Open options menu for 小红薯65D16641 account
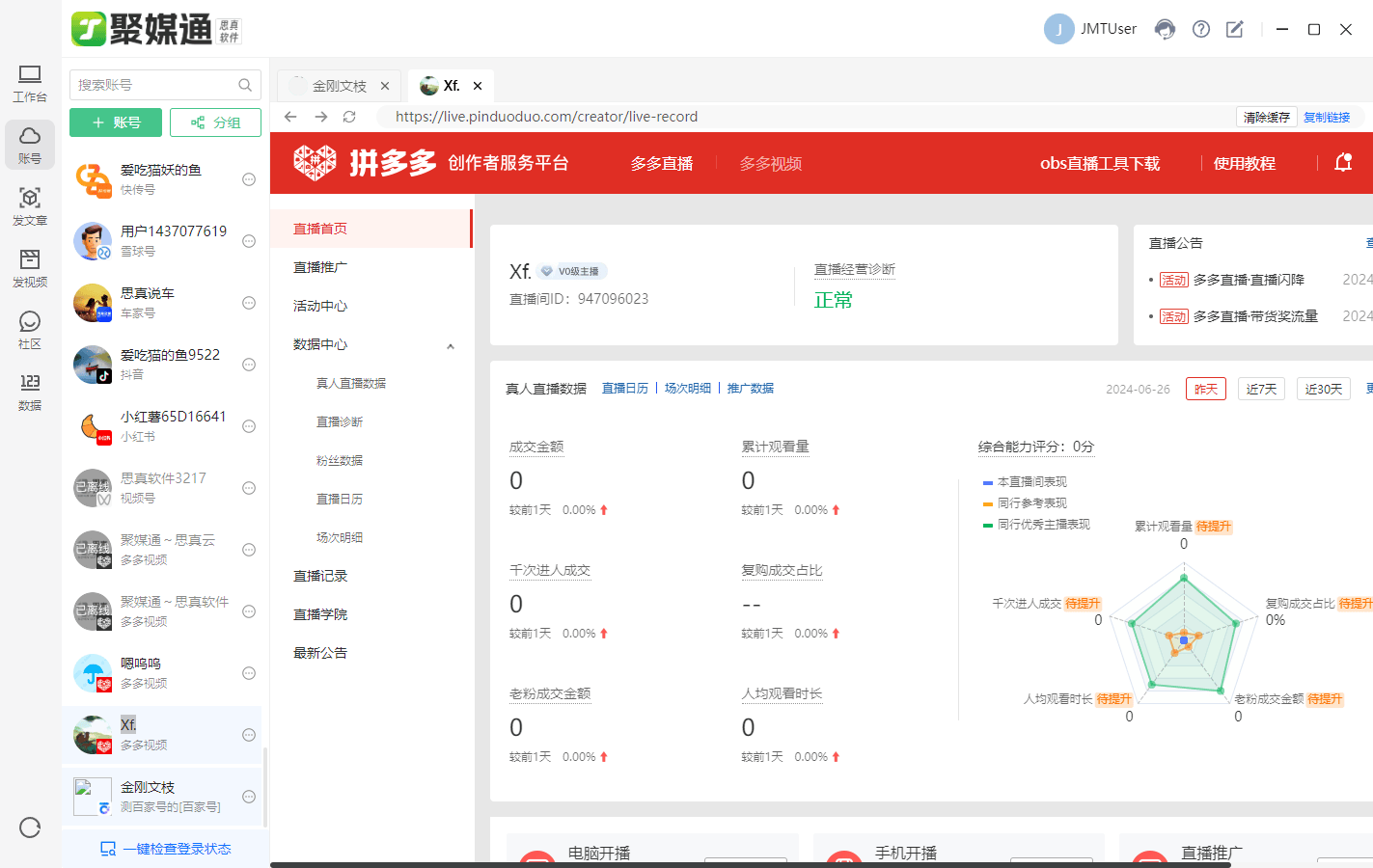 click(249, 425)
